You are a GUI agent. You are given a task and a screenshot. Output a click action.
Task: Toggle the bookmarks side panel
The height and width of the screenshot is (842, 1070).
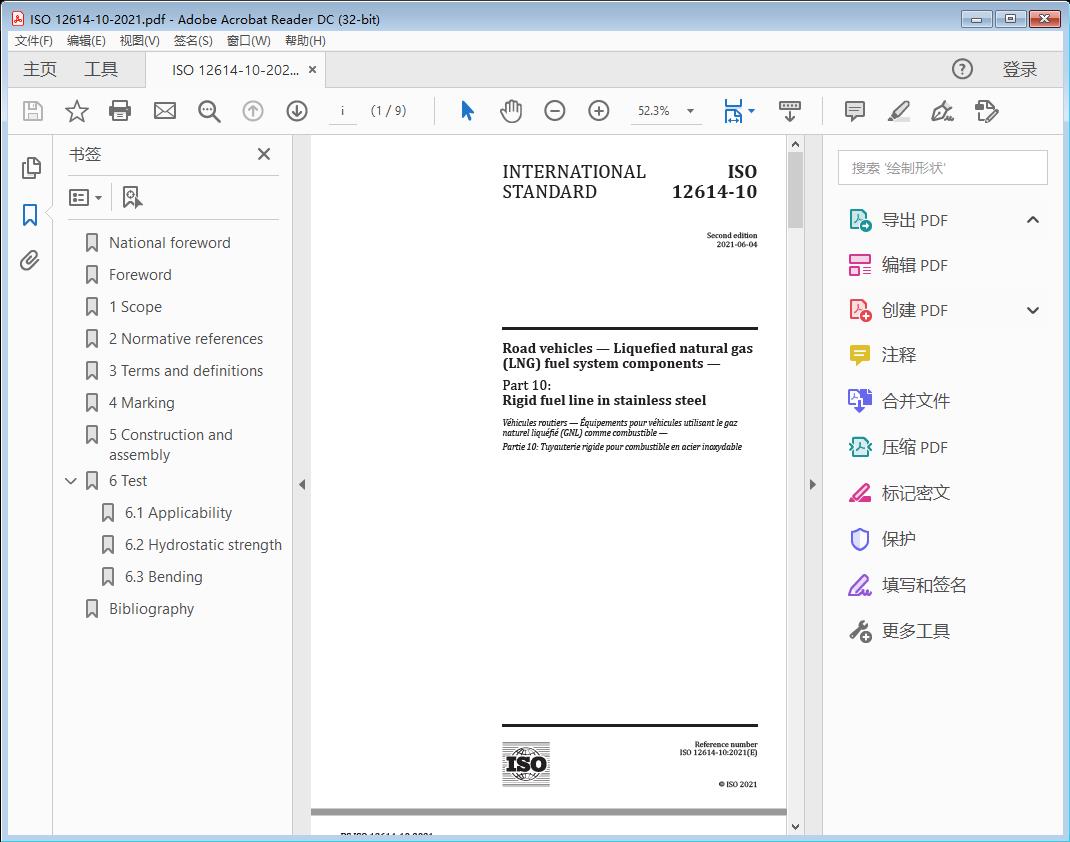pyautogui.click(x=30, y=215)
